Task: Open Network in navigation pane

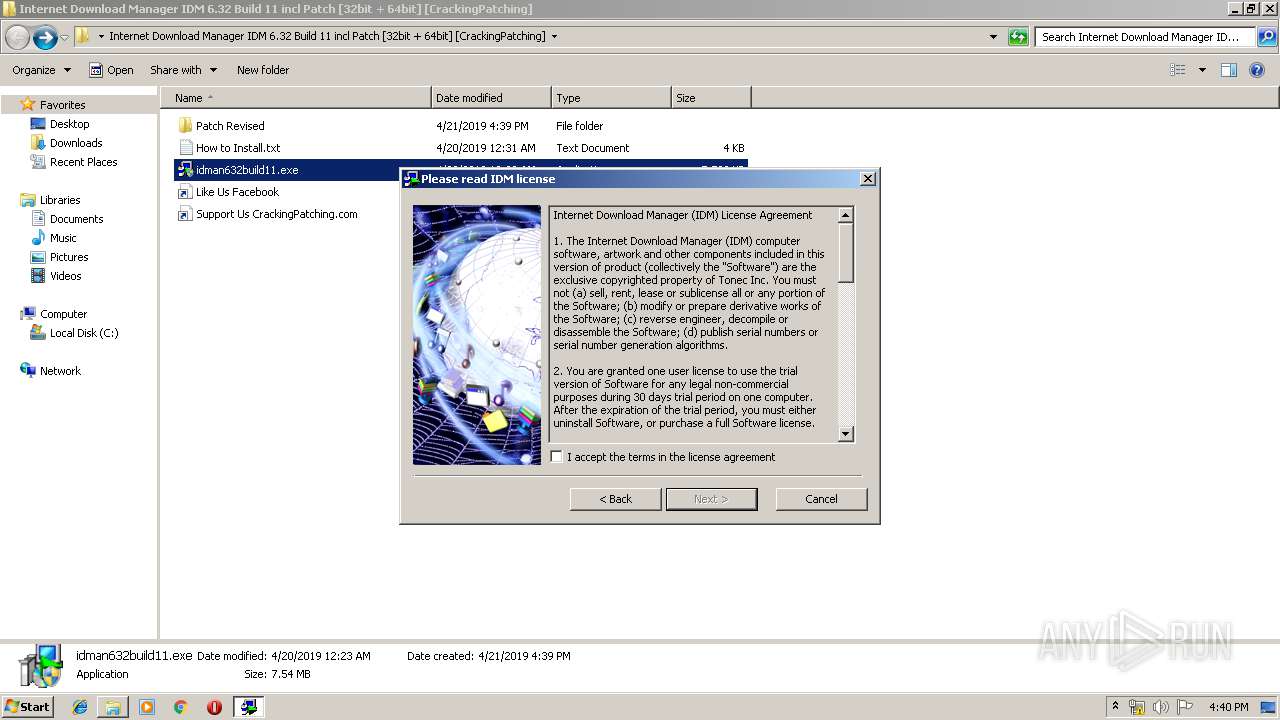Action: pos(60,371)
